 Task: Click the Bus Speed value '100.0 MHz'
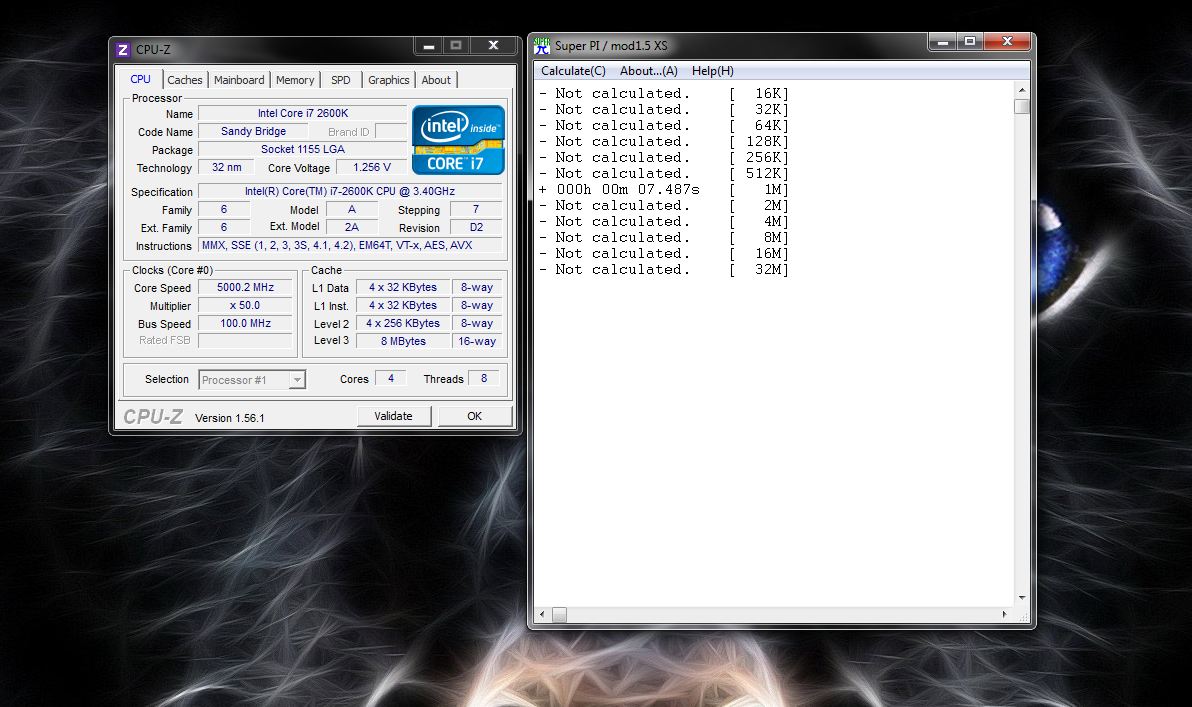click(246, 323)
